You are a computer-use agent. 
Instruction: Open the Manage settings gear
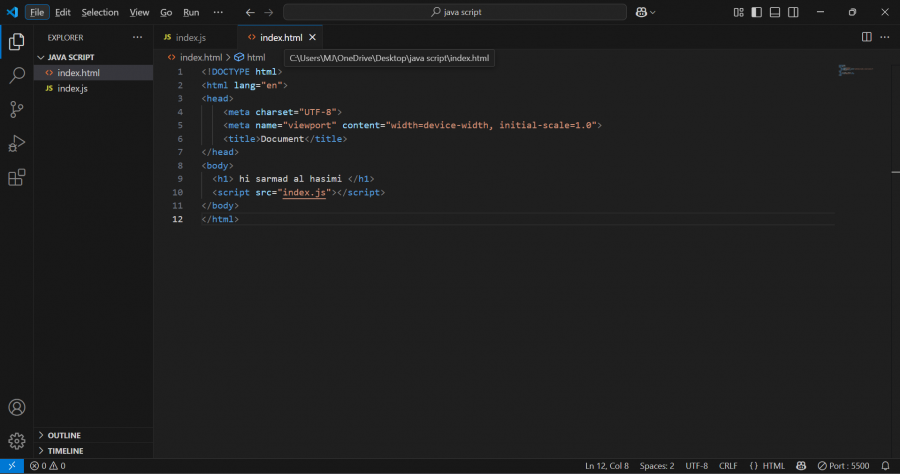point(16,441)
